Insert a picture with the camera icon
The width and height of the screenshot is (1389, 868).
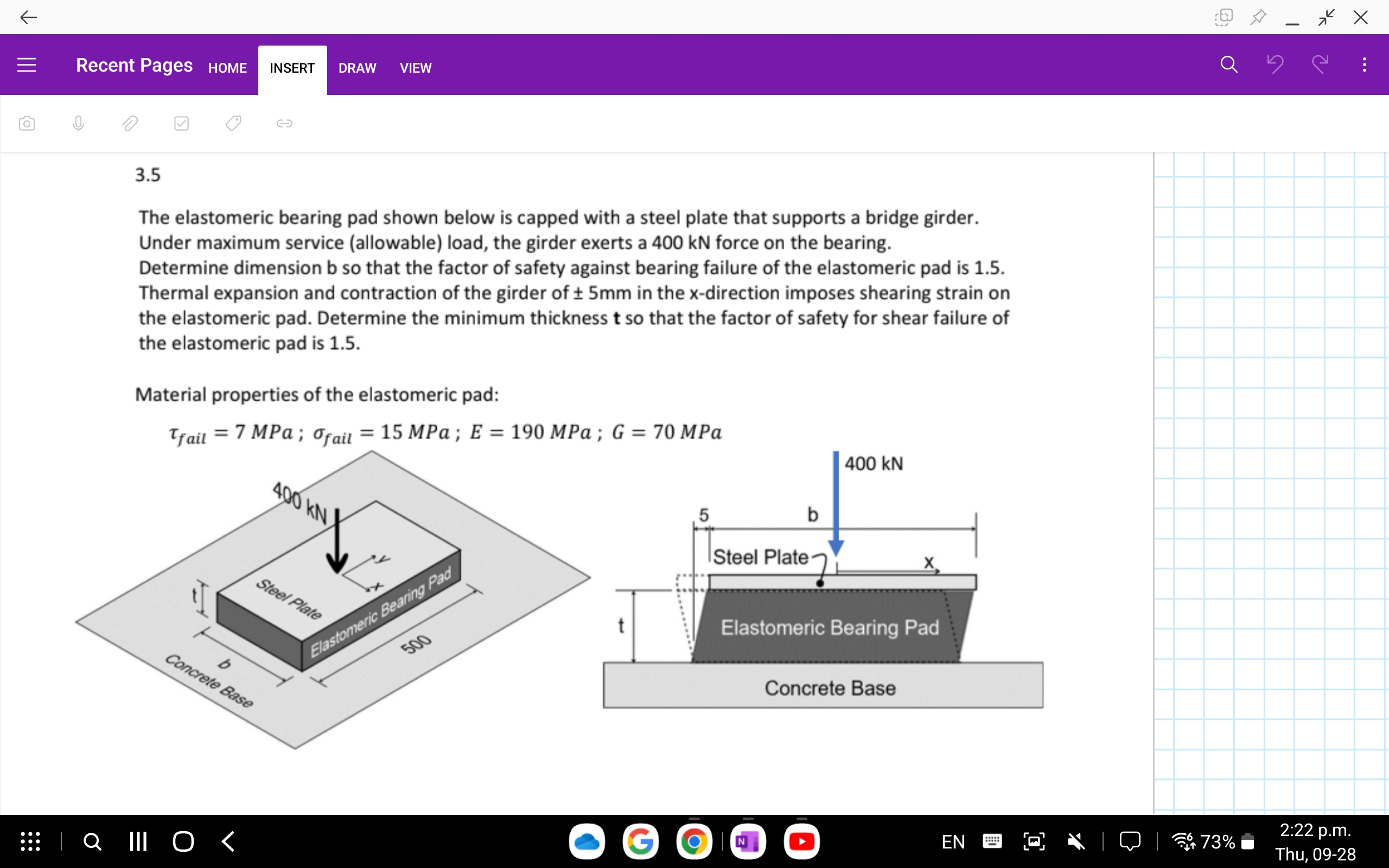pyautogui.click(x=27, y=124)
